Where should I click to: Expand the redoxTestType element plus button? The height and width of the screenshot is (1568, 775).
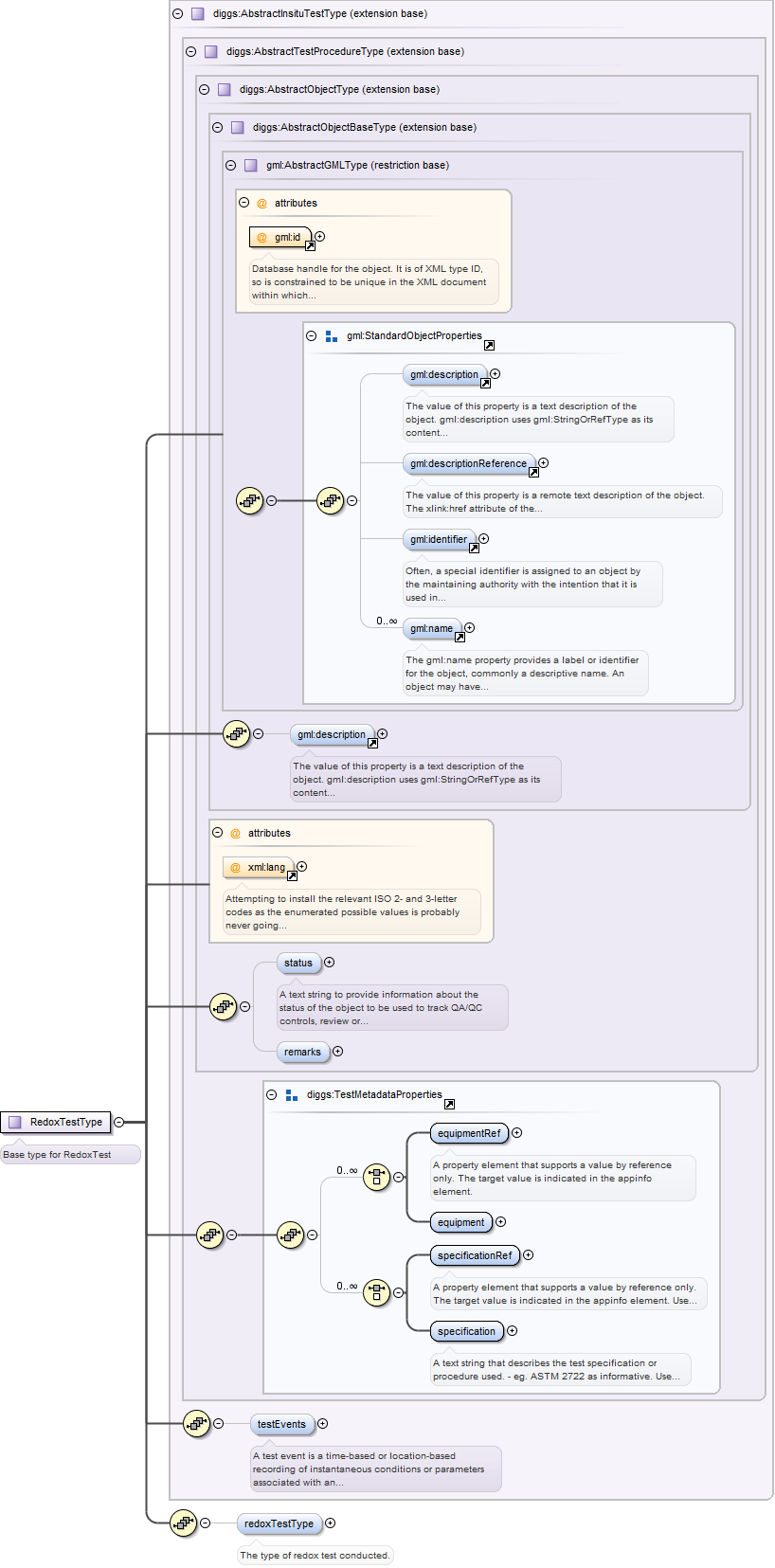tap(331, 1523)
